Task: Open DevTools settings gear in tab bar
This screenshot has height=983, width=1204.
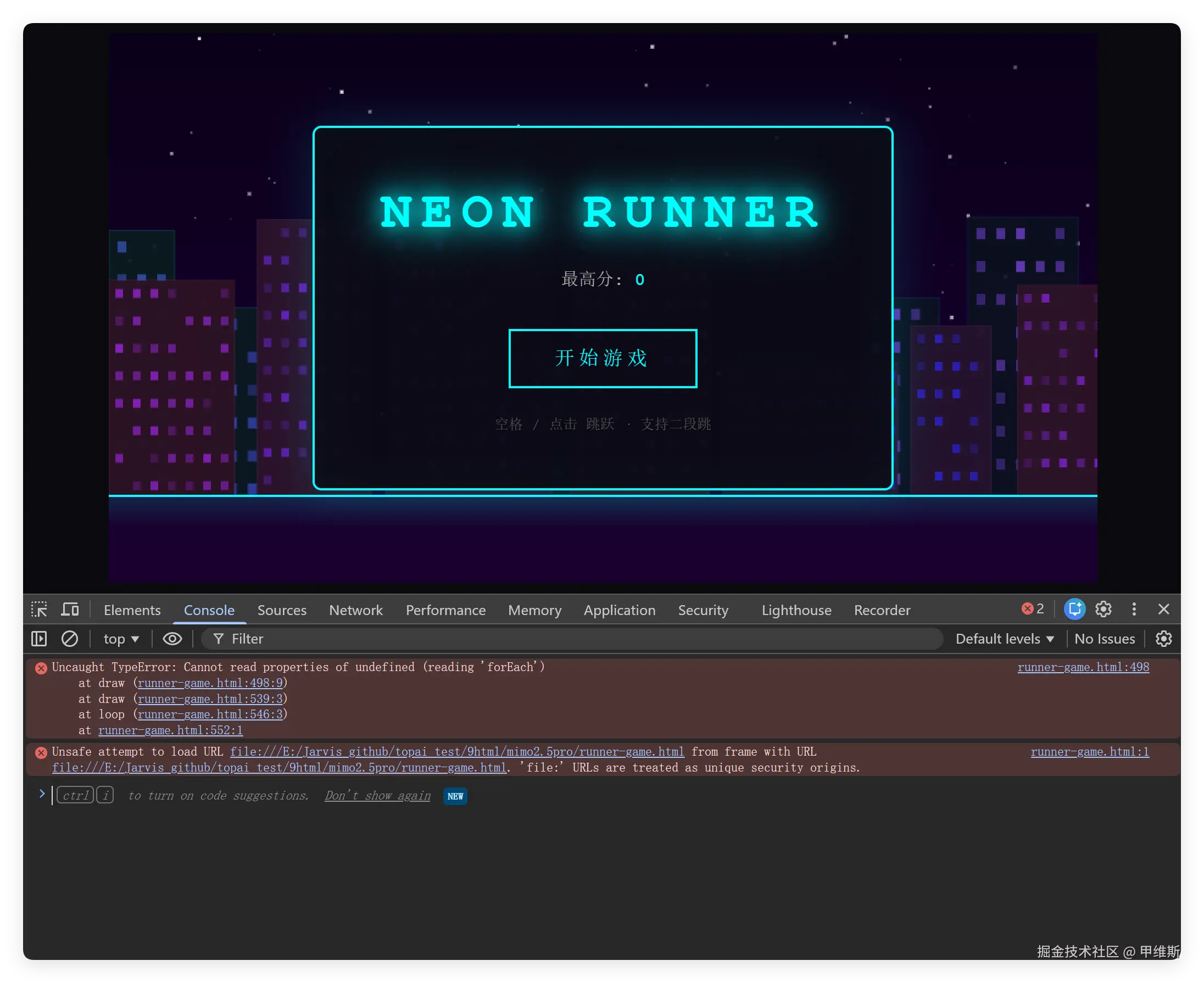Action: (1103, 609)
